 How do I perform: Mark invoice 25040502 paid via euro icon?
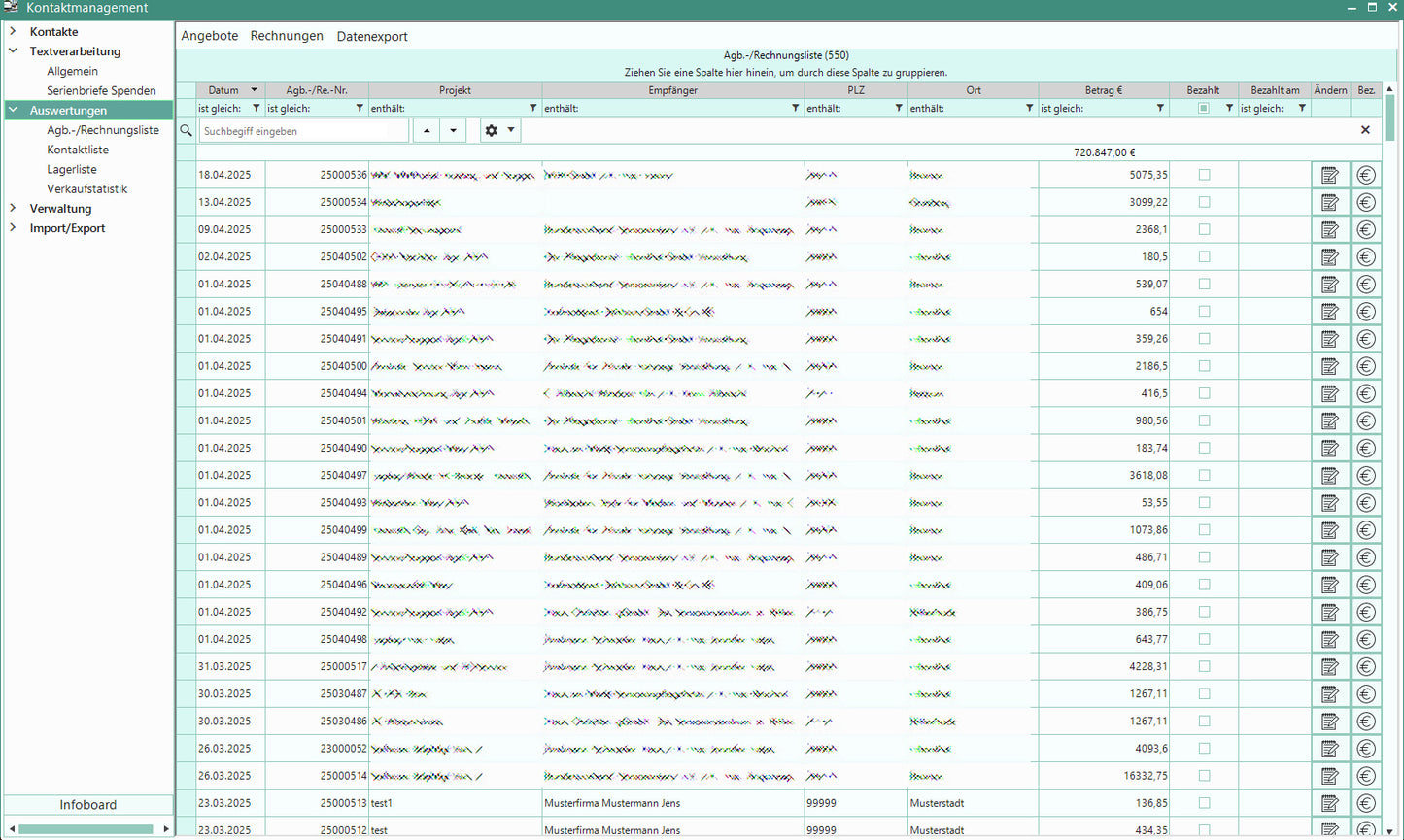pyautogui.click(x=1366, y=257)
